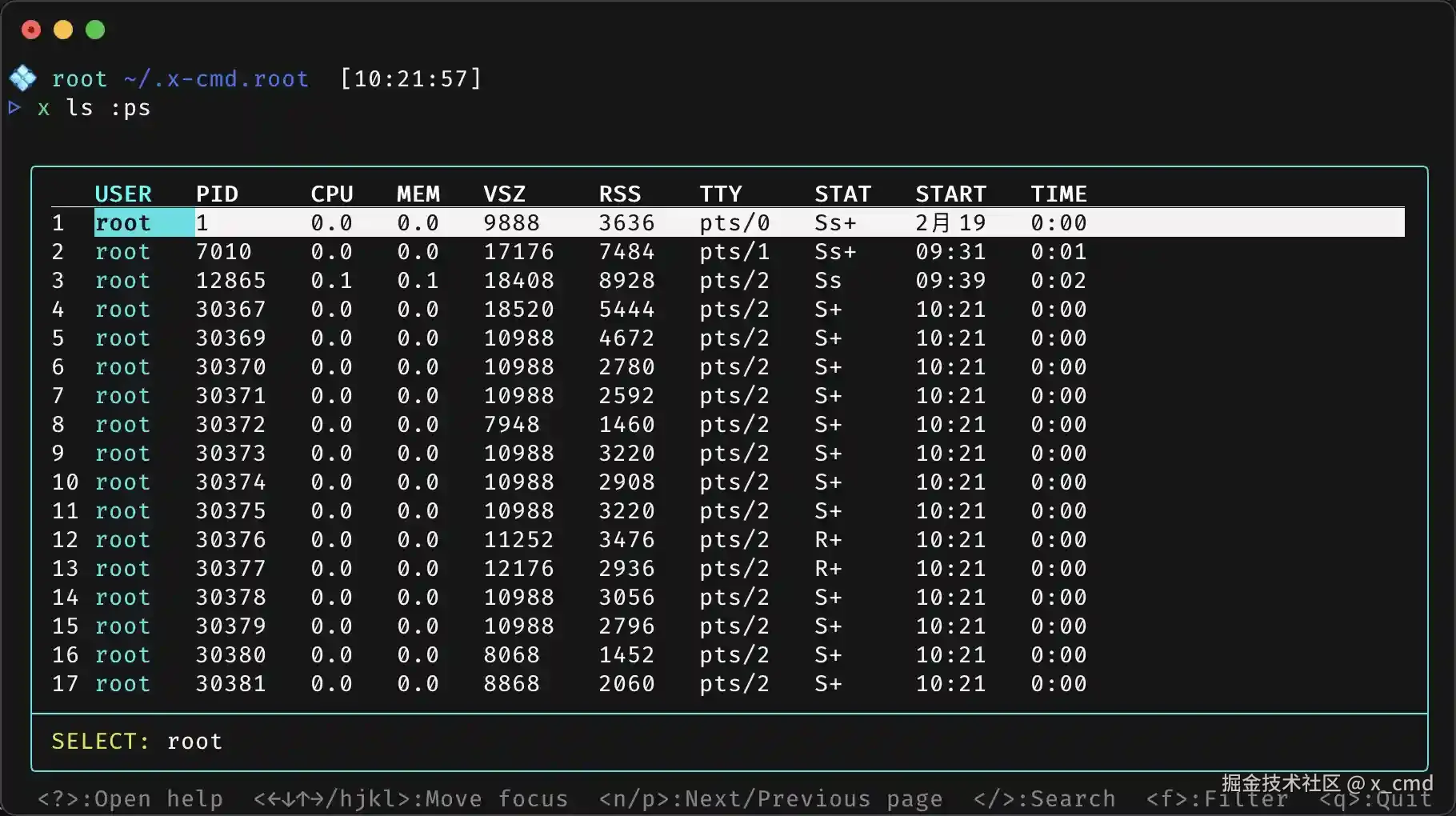Click CPU value 0.1 in PID 12865 row

(x=332, y=280)
